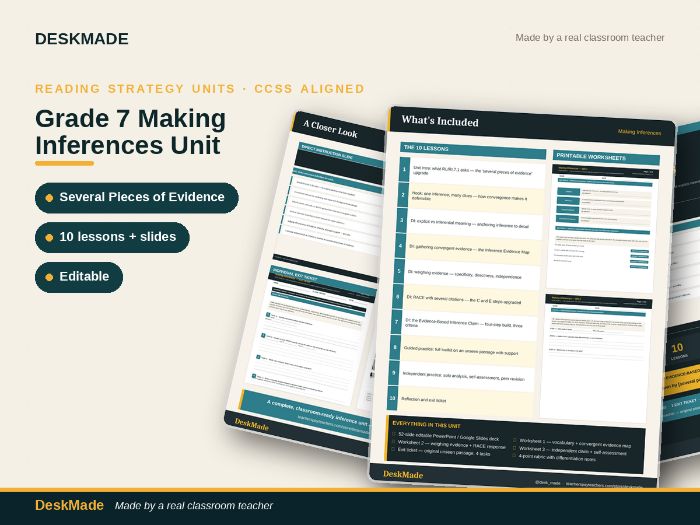
Task: Open the EVERYTHING IN THIS UNIT heading
Action: click(x=426, y=425)
